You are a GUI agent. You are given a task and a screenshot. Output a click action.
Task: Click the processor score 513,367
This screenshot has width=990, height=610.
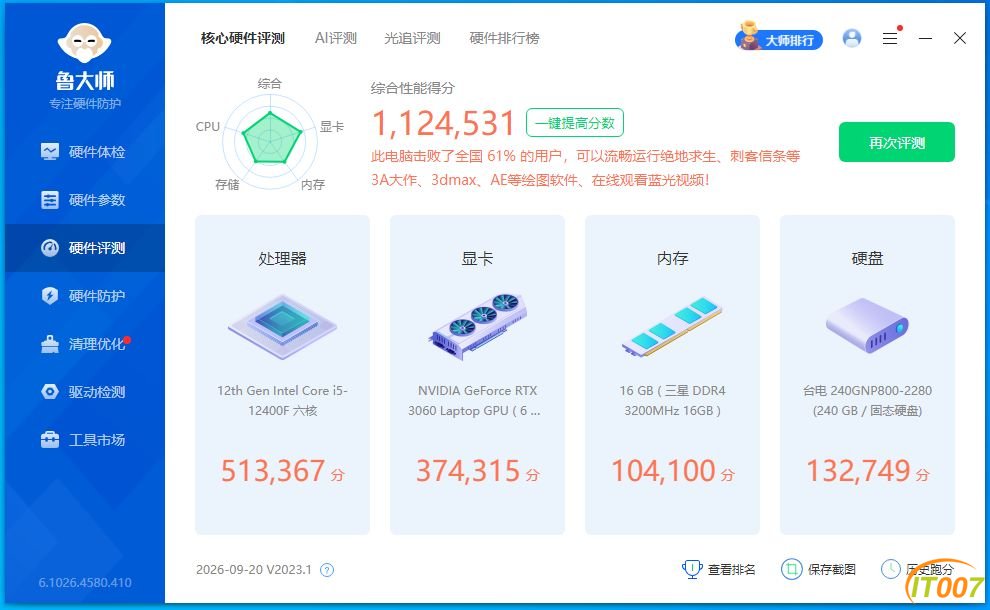point(273,470)
